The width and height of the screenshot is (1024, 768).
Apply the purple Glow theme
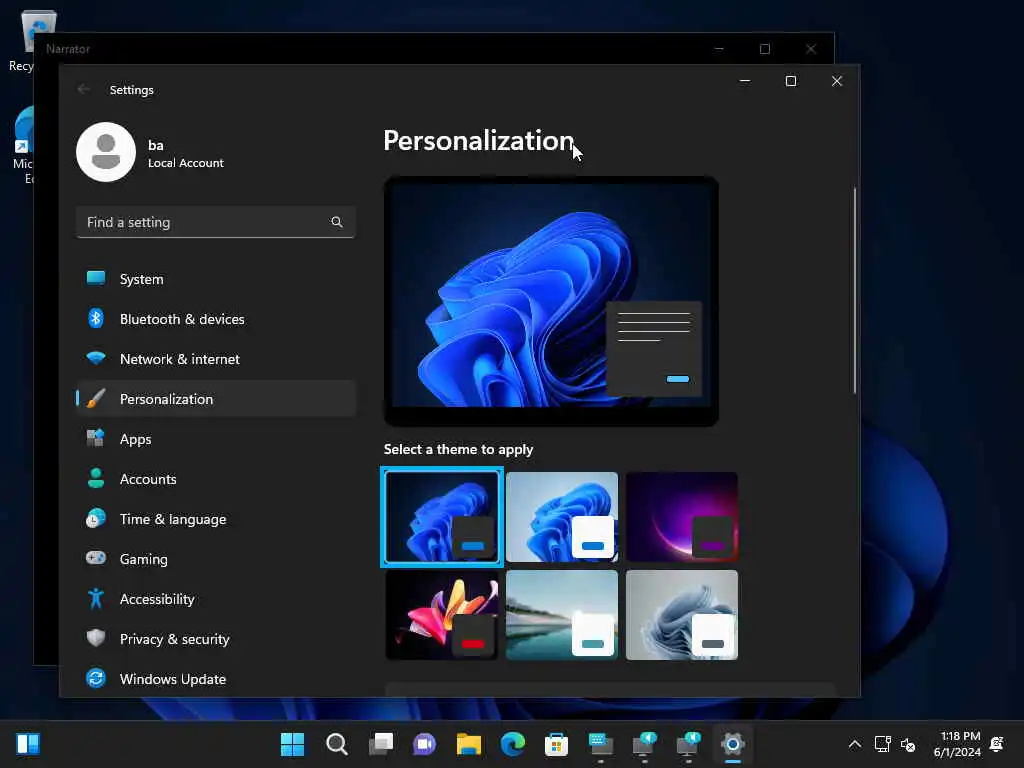point(682,517)
